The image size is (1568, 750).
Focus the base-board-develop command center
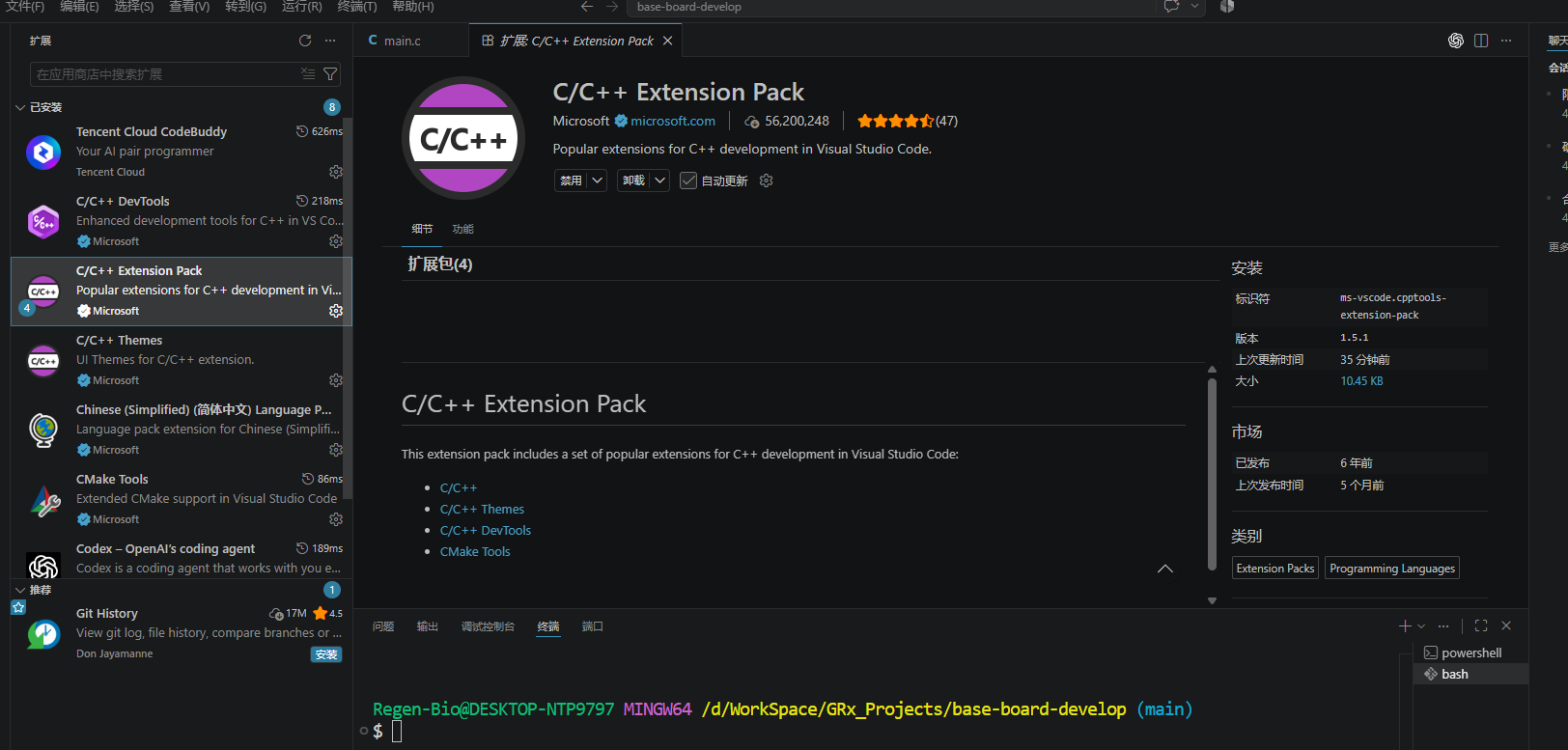pos(891,7)
